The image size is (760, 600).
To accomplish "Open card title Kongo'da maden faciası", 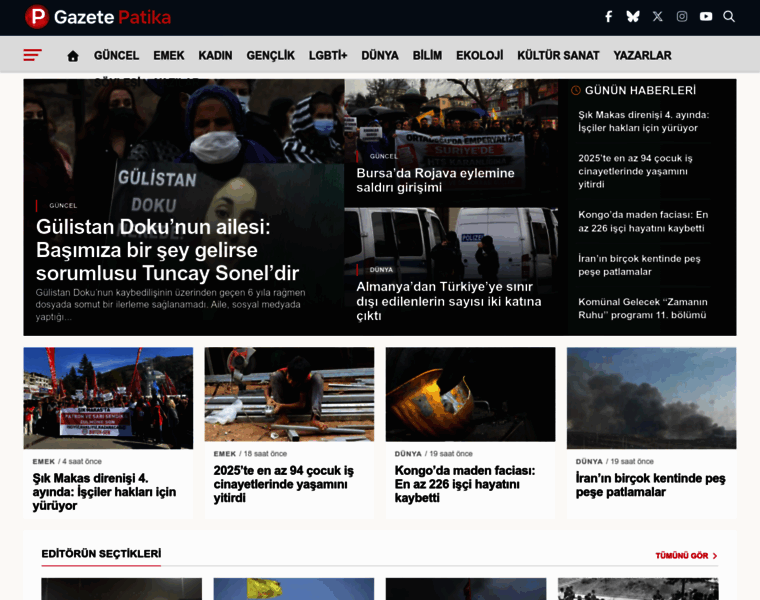I will tap(465, 484).
